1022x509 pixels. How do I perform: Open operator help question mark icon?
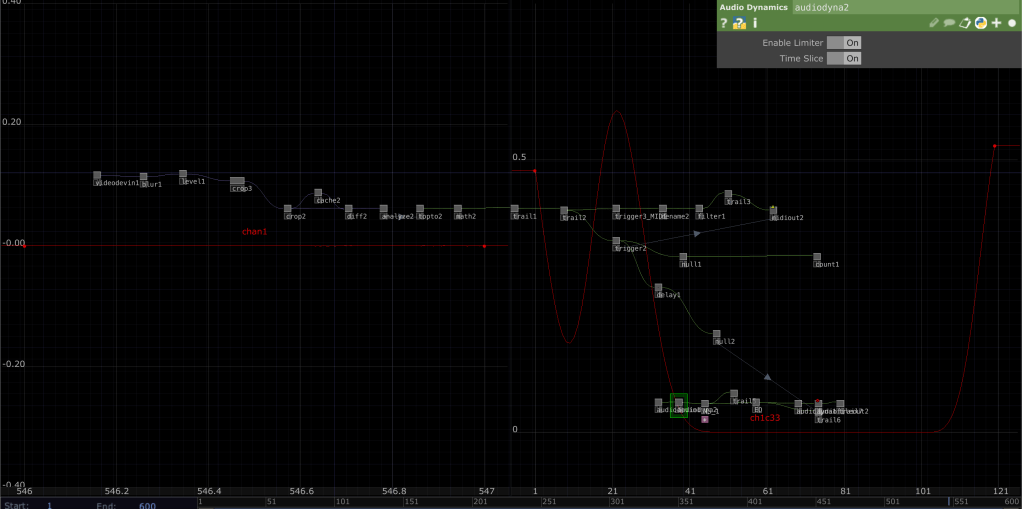(724, 23)
